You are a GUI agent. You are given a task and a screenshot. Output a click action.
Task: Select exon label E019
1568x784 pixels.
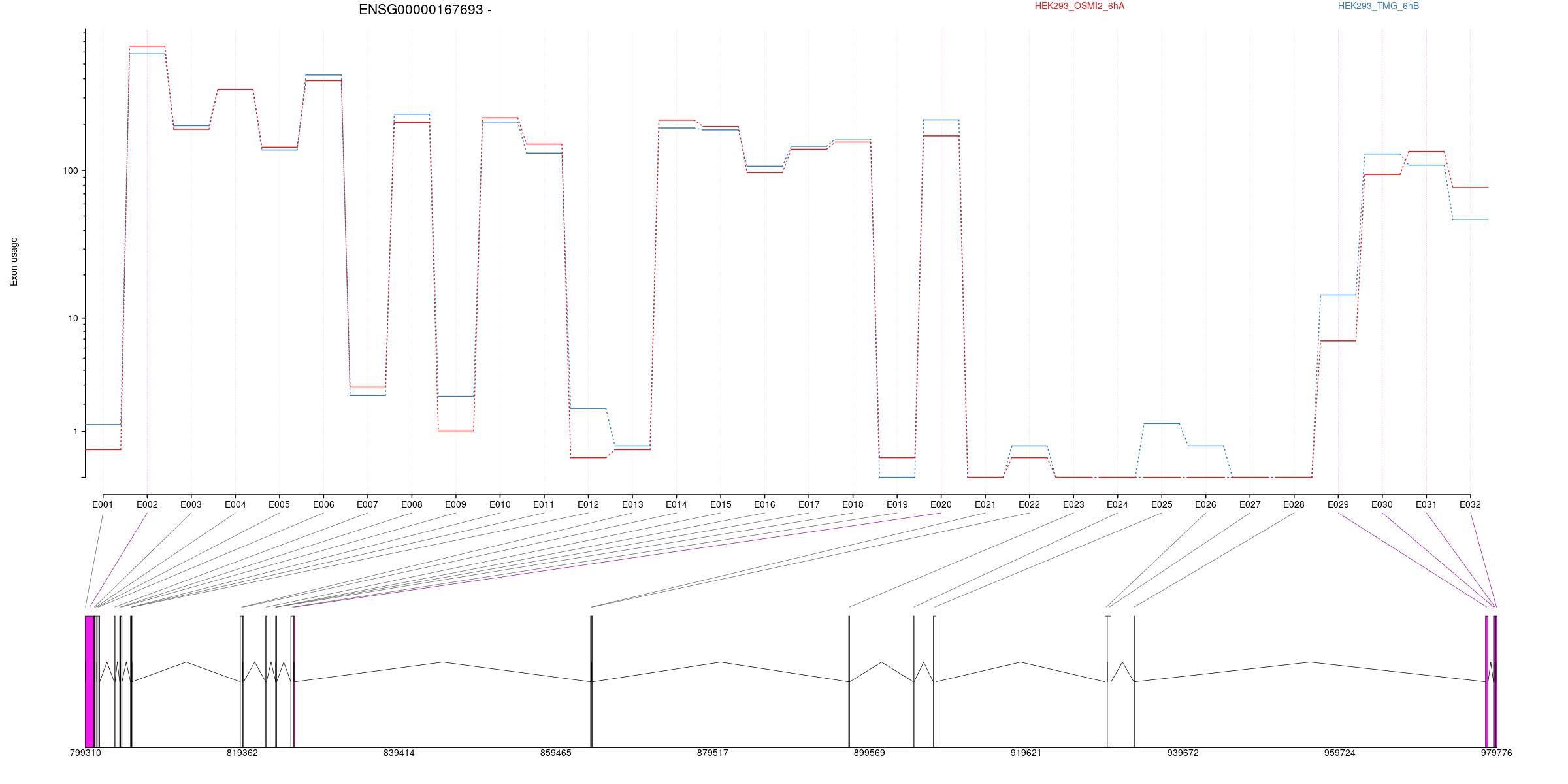coord(897,504)
